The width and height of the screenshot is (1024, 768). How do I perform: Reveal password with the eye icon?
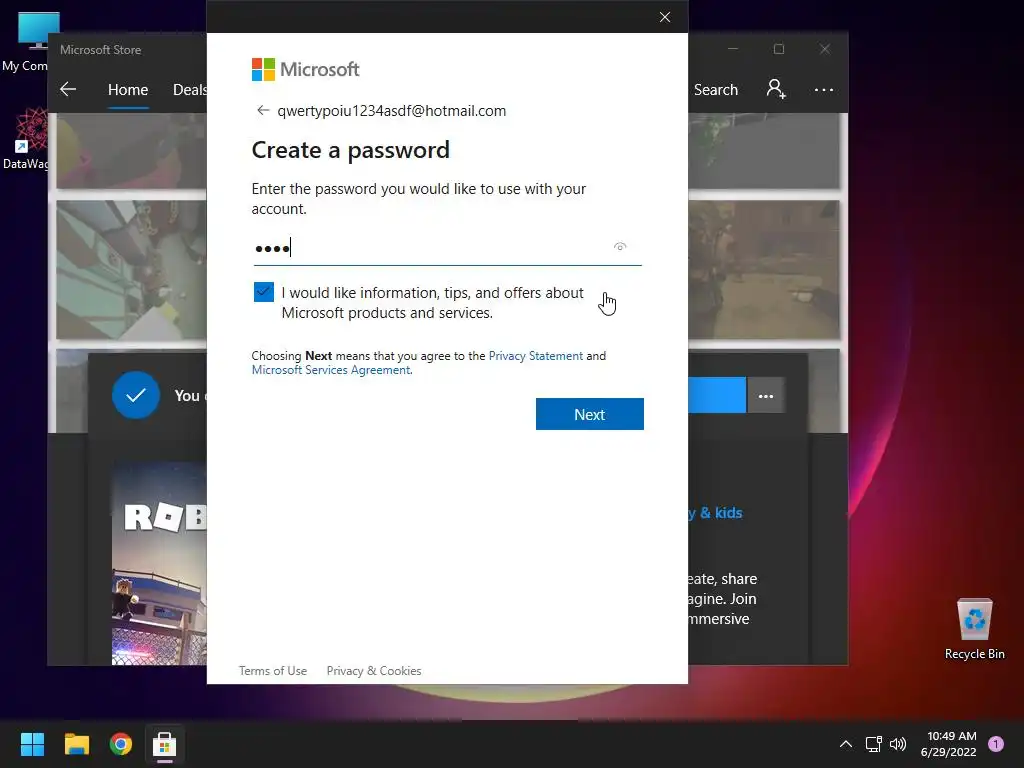point(620,246)
